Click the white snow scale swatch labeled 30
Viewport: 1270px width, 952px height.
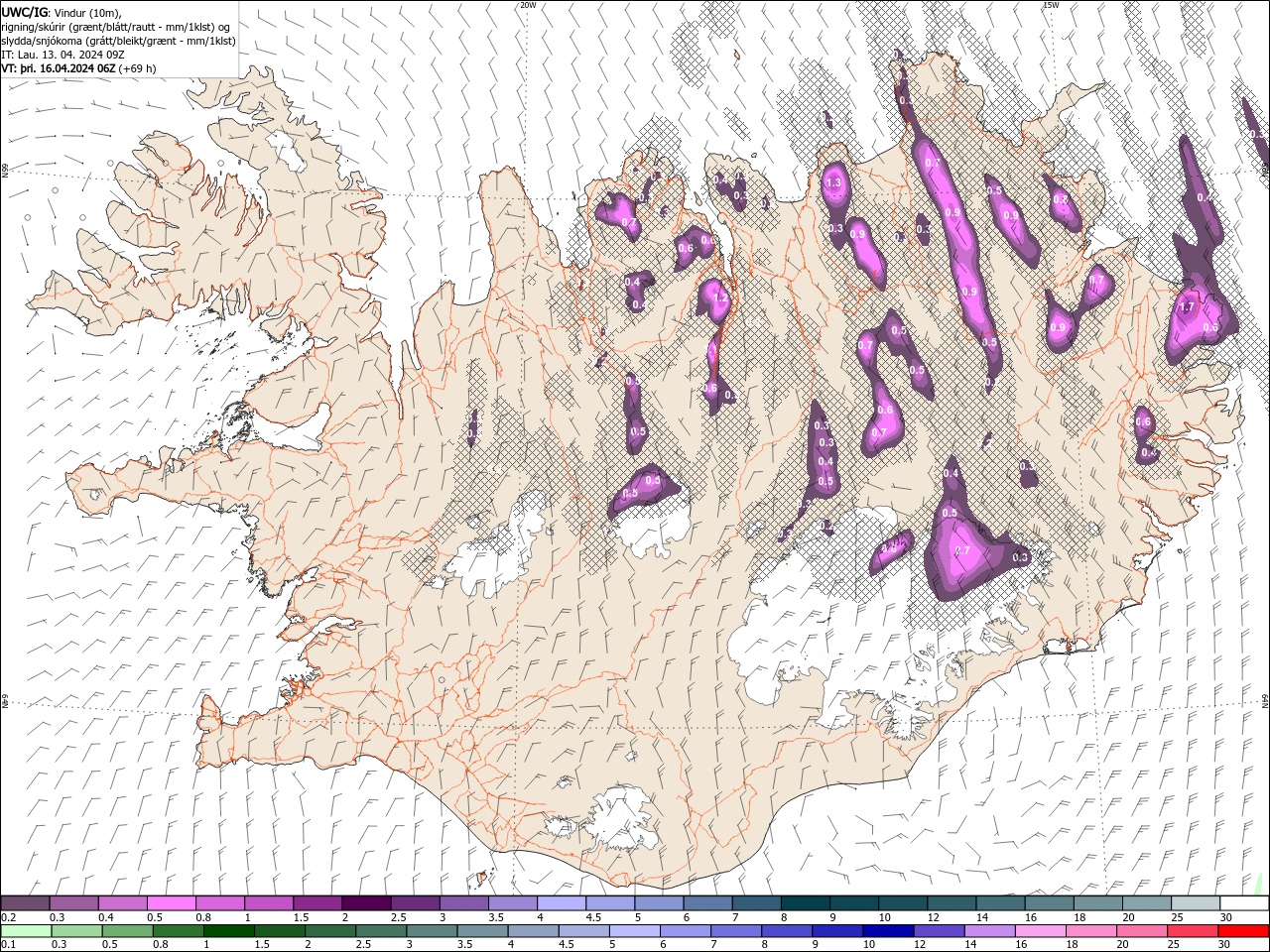click(x=1243, y=903)
